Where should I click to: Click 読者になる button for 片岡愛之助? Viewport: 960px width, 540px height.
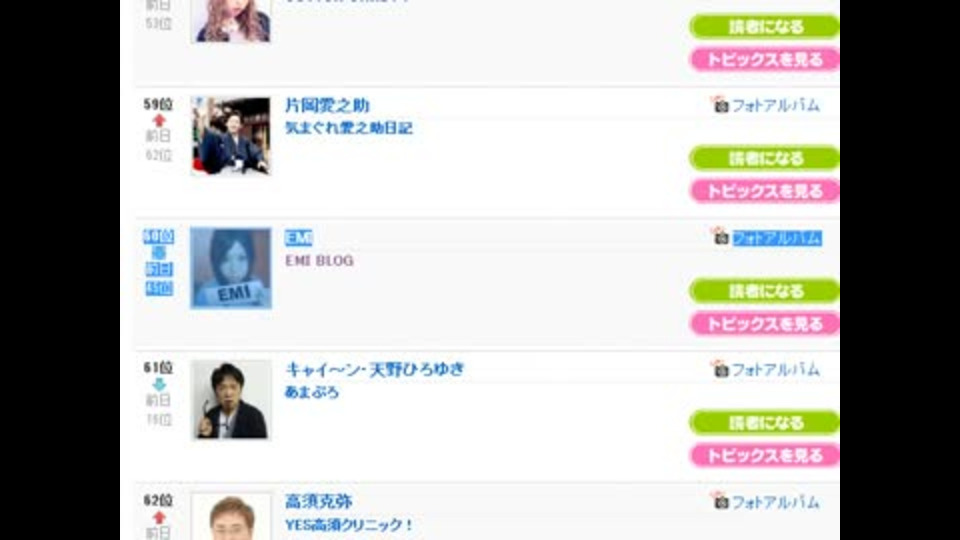click(764, 158)
